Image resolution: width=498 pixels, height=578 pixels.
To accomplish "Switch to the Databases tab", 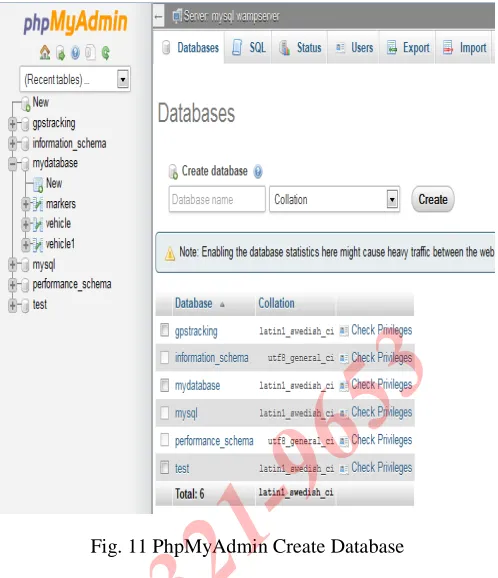I will pyautogui.click(x=189, y=48).
